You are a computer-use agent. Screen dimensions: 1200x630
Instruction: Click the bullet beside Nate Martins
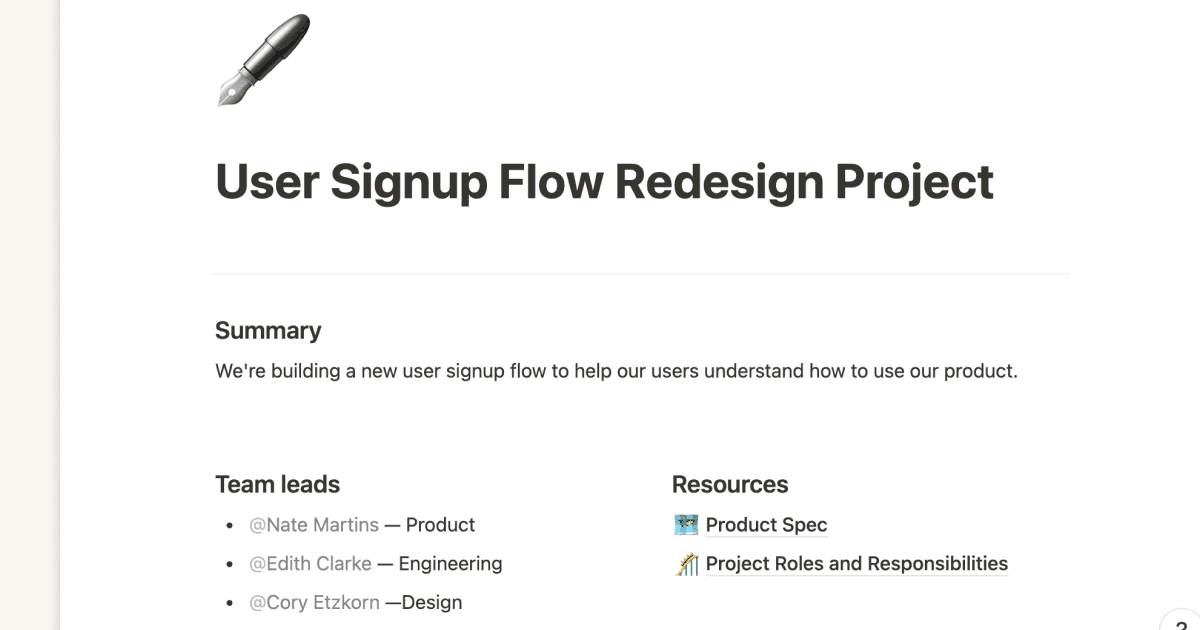click(230, 526)
